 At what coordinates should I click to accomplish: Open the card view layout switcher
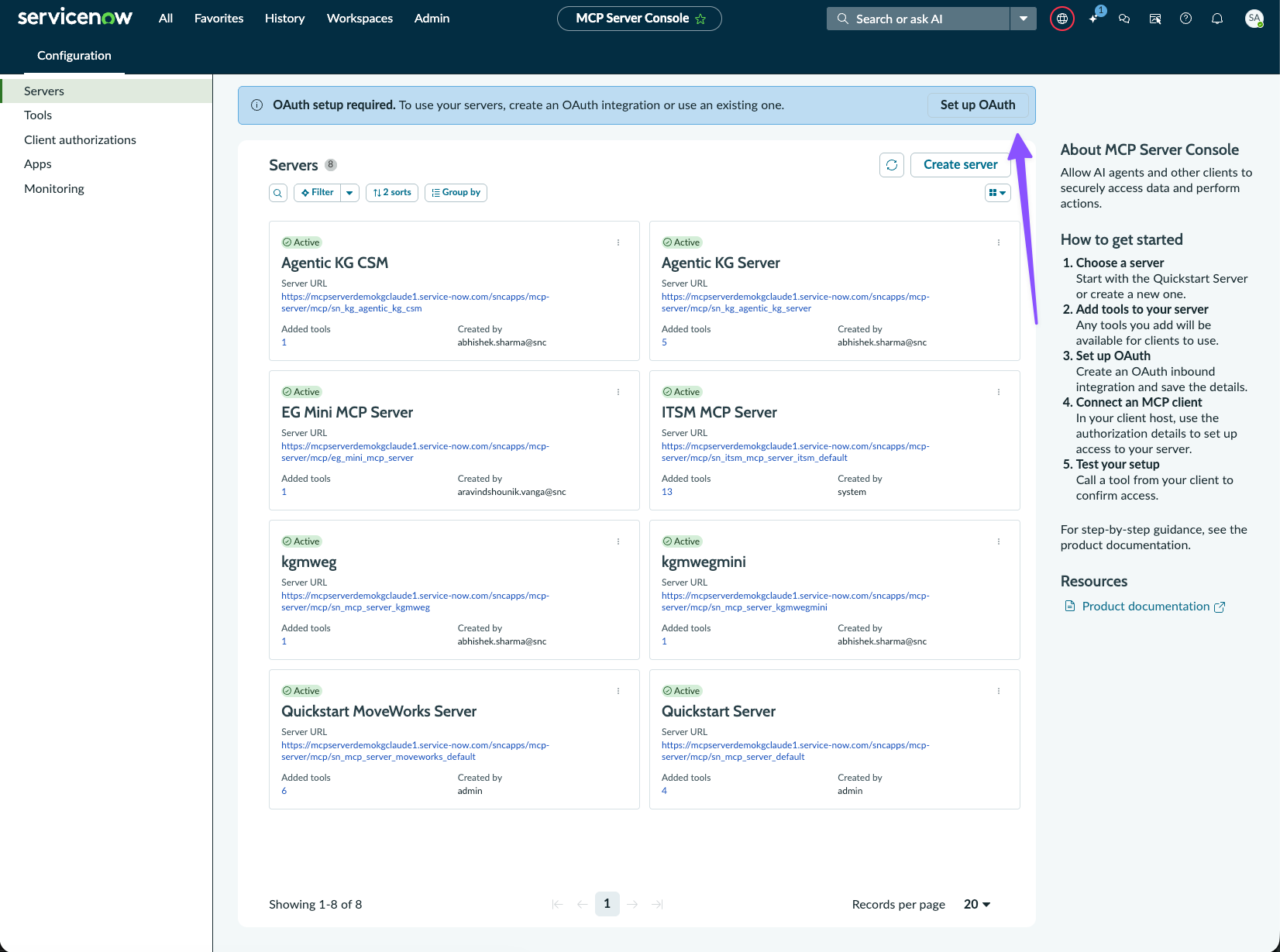coord(998,193)
